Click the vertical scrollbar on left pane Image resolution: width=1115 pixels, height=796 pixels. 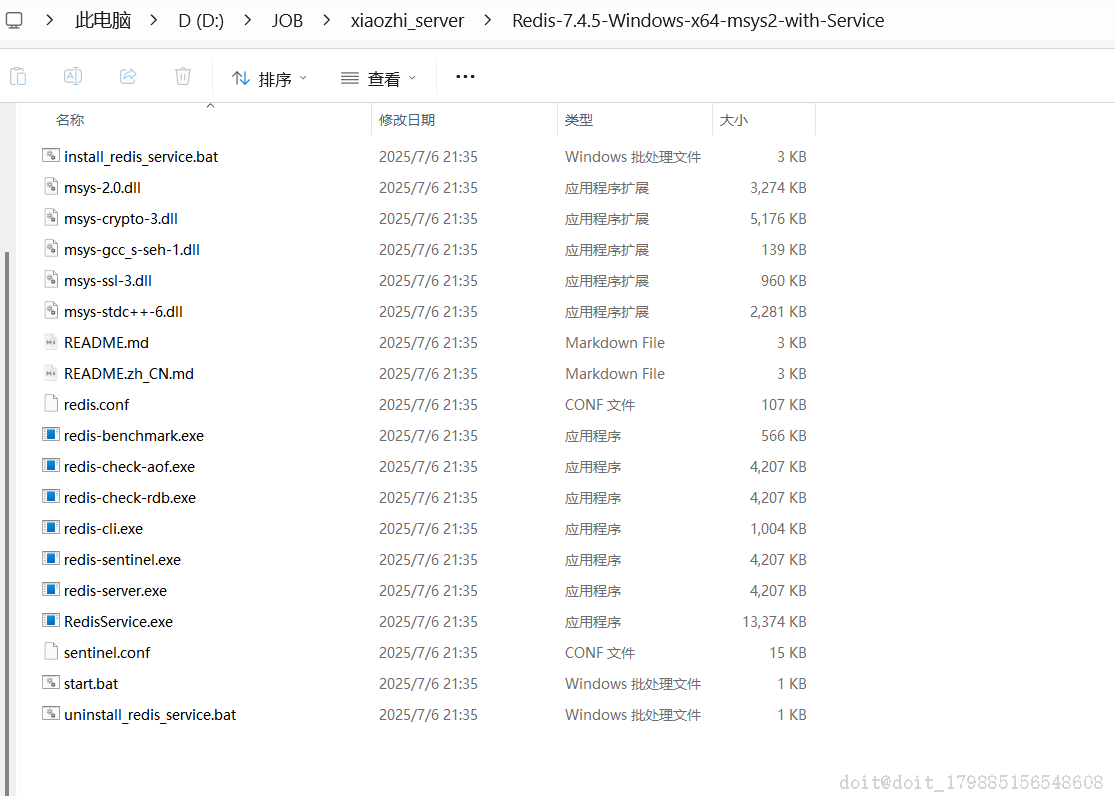point(7,523)
